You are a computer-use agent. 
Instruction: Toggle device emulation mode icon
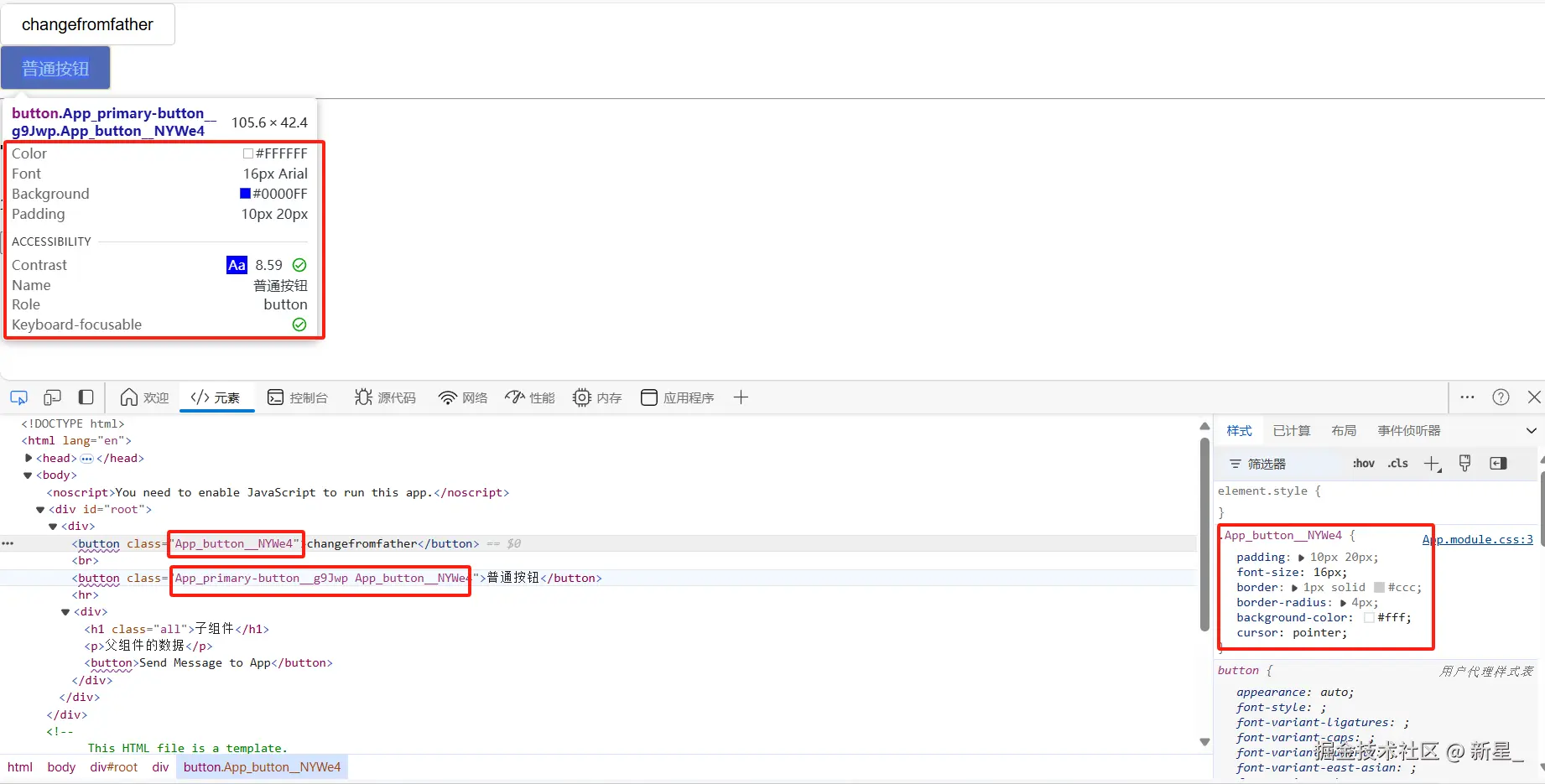[x=52, y=397]
